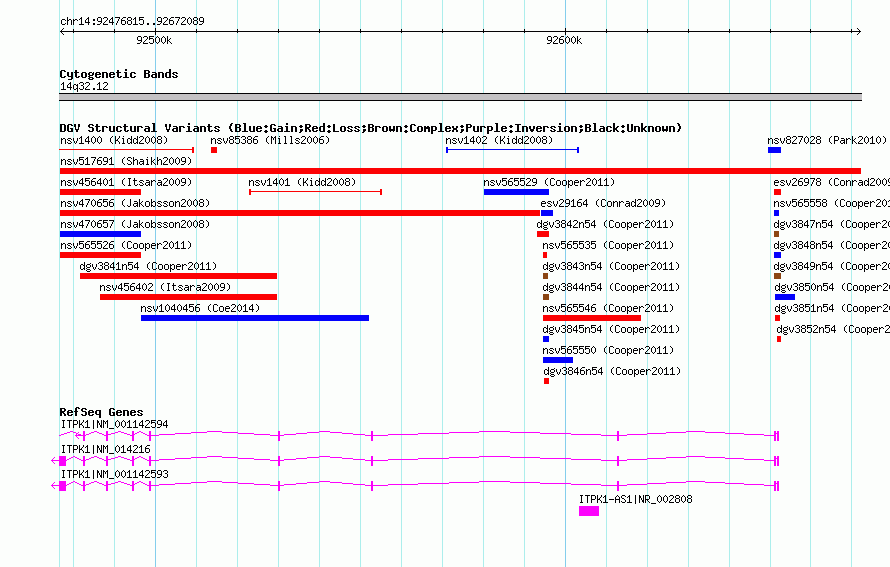The image size is (890, 567).
Task: Click the nsv565546 (Cooper2011) label
Action: click(x=608, y=308)
